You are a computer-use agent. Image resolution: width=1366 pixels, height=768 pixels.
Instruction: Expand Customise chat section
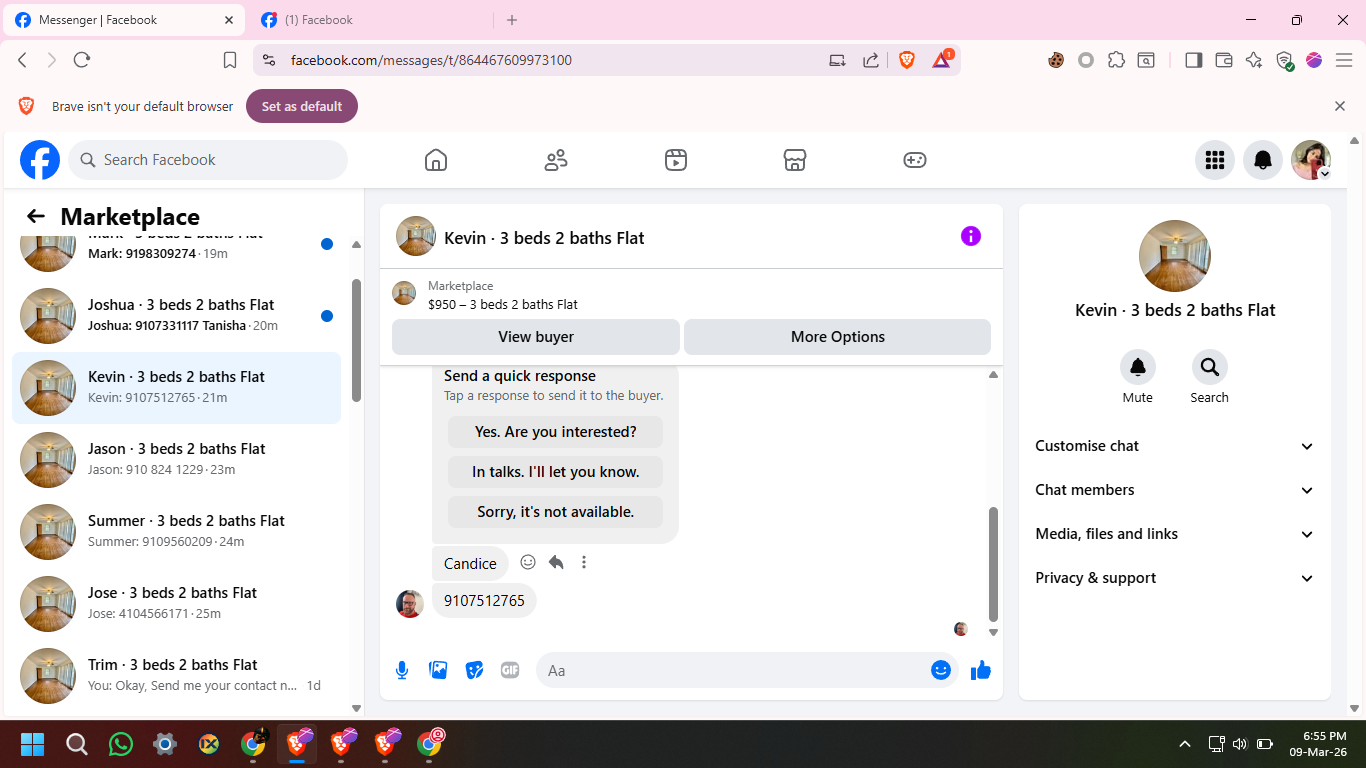coord(1175,446)
